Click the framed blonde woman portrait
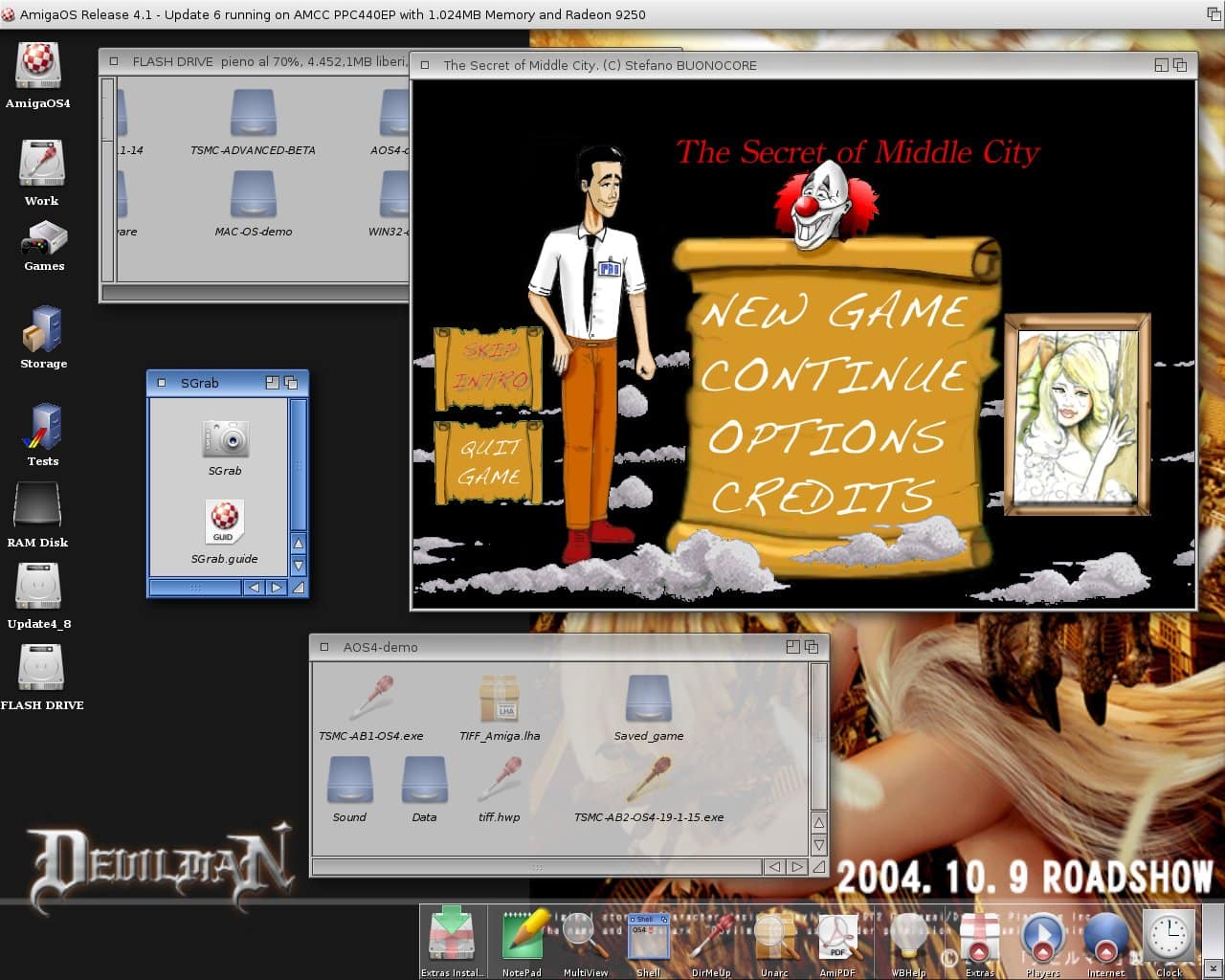This screenshot has height=980, width=1225. [1078, 414]
